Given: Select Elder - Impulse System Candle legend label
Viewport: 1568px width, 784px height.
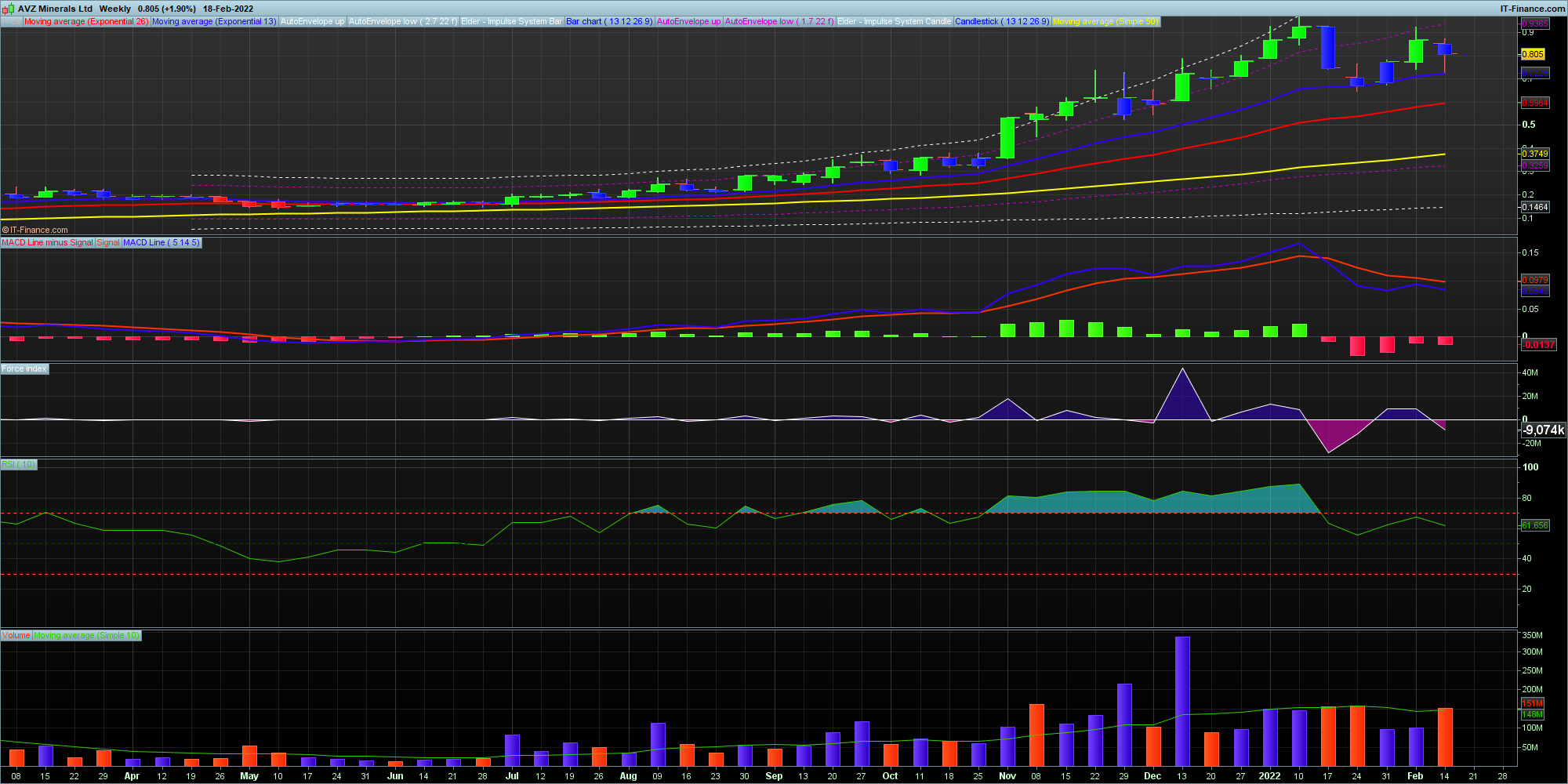Looking at the screenshot, I should [894, 21].
